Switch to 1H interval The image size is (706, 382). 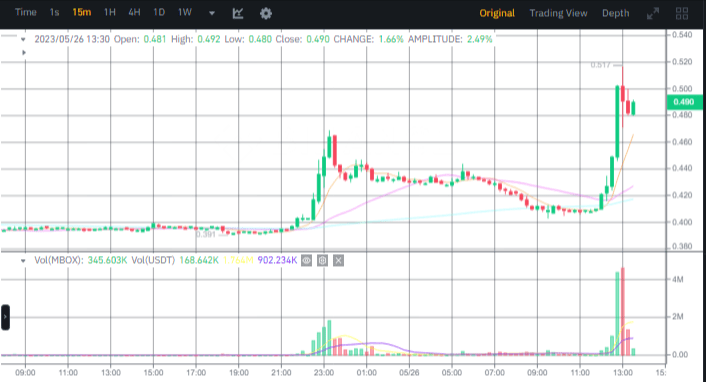109,13
